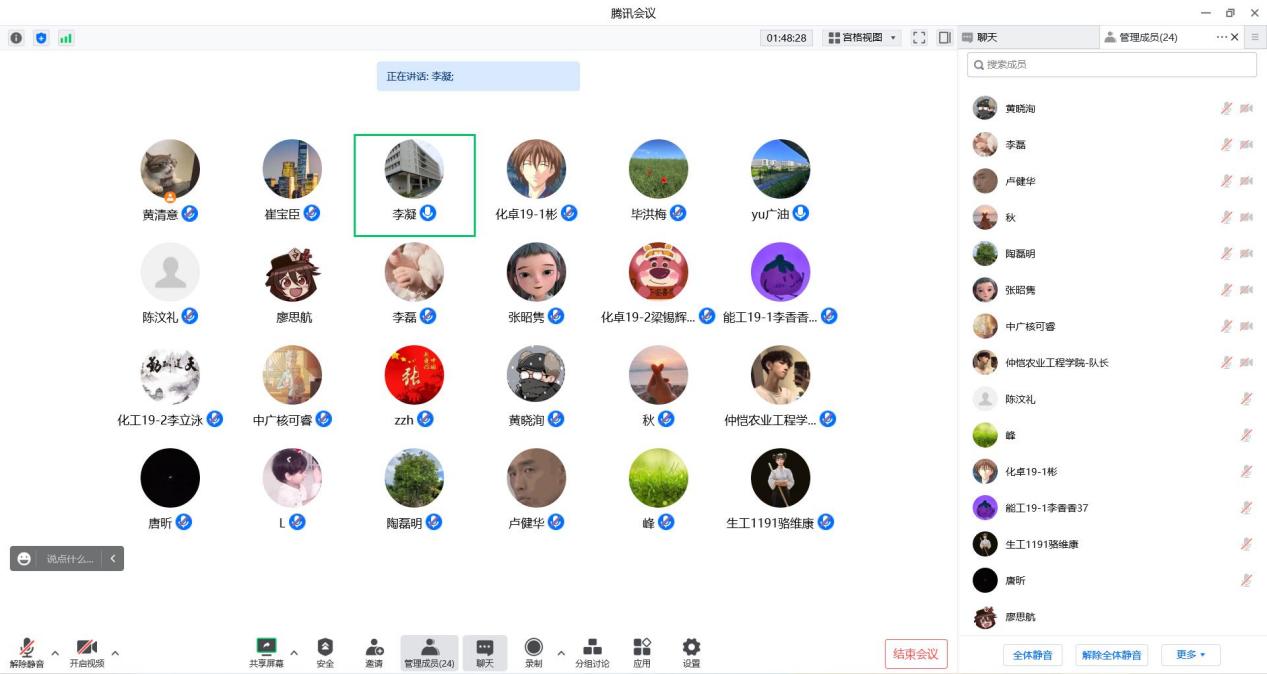Unmute microphone via 解除静音 button
Image resolution: width=1267 pixels, height=674 pixels.
coord(27,652)
